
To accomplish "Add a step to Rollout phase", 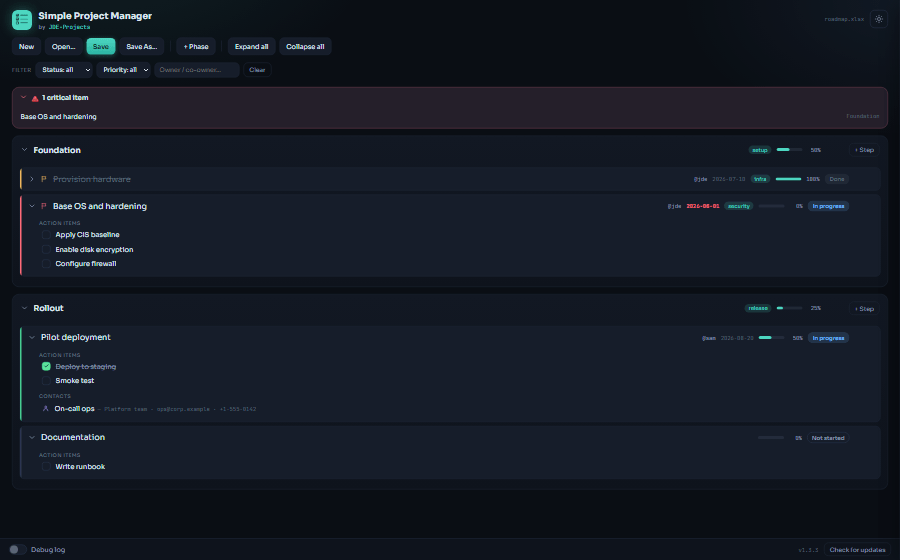I will coord(864,309).
